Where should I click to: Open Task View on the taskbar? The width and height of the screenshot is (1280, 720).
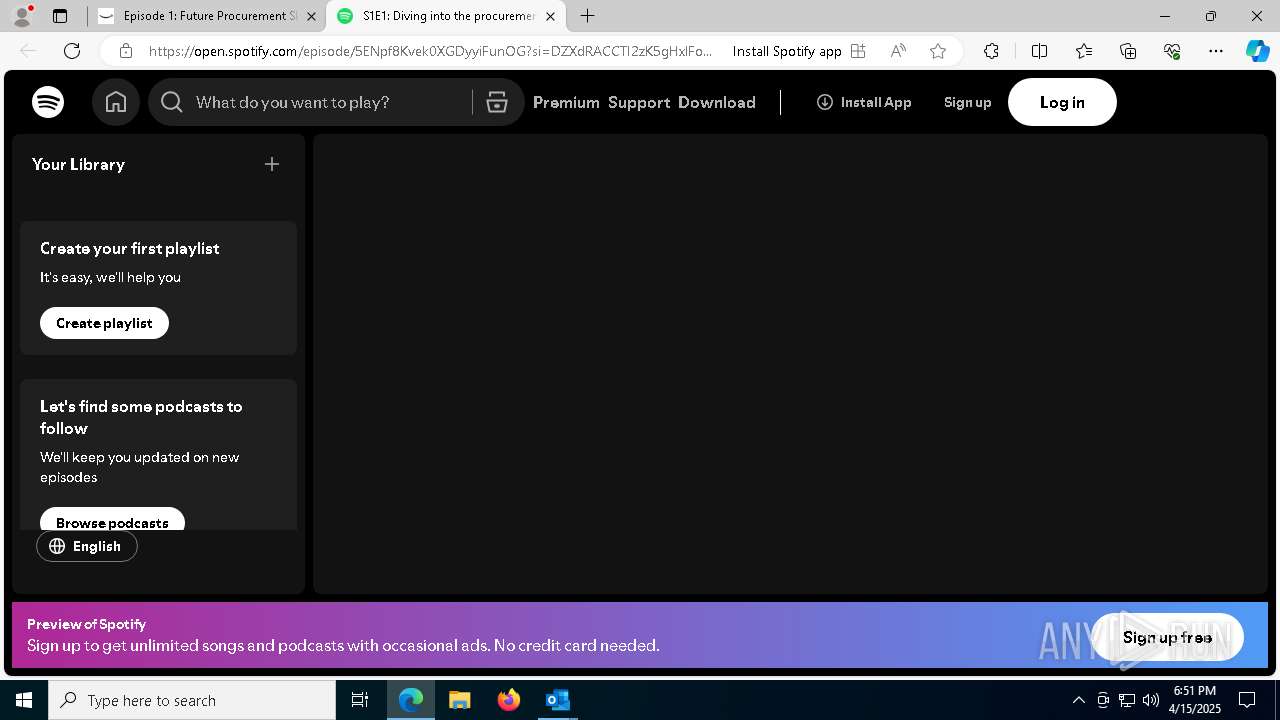point(360,700)
